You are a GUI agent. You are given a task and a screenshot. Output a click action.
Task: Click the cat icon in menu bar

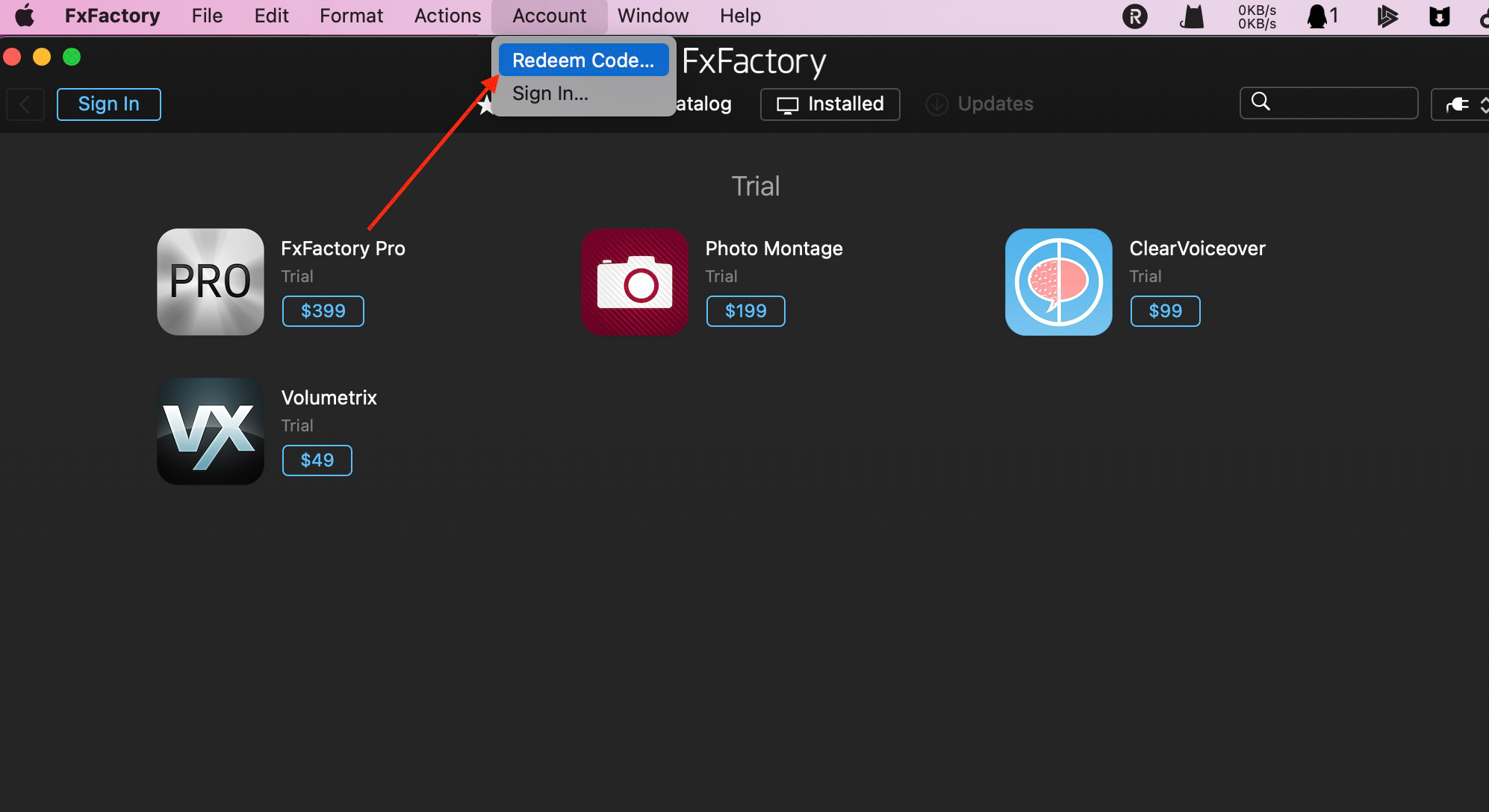click(x=1192, y=16)
